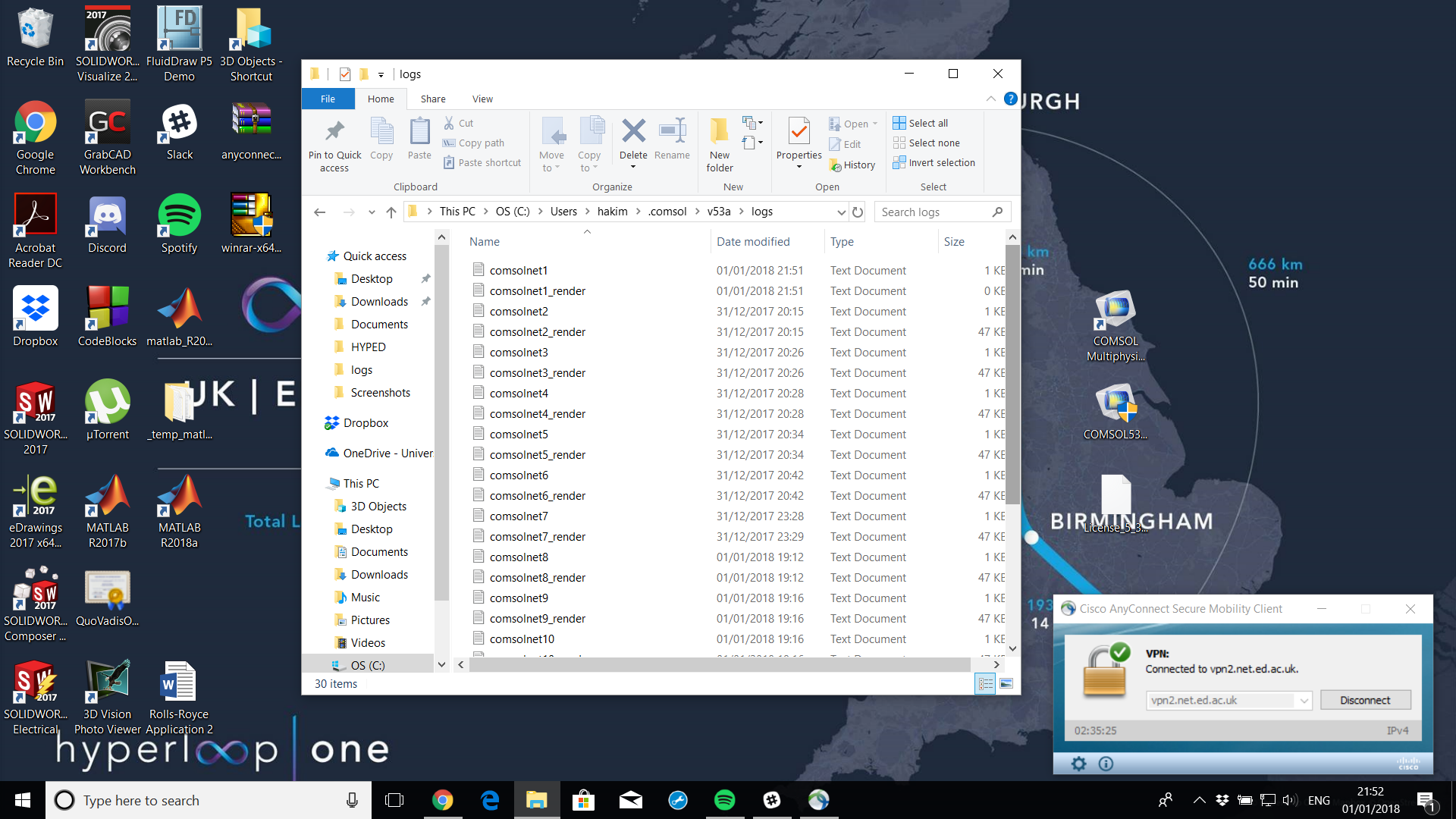Click the Disconnect VPN button

pyautogui.click(x=1365, y=700)
